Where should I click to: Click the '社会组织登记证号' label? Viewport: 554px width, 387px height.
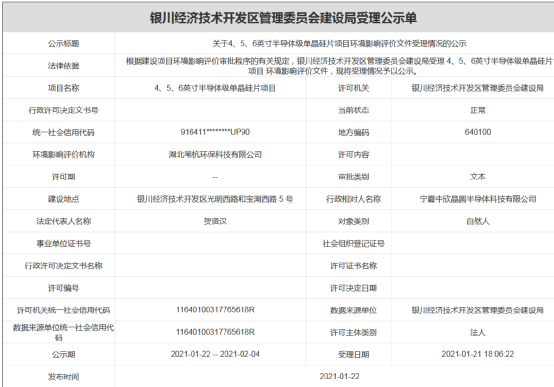click(x=354, y=244)
